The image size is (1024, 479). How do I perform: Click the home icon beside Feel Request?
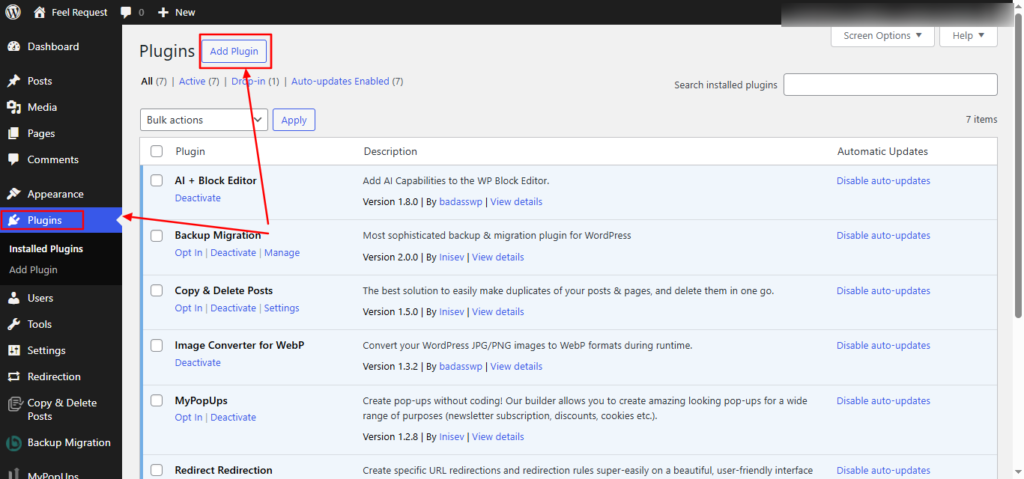[x=40, y=12]
